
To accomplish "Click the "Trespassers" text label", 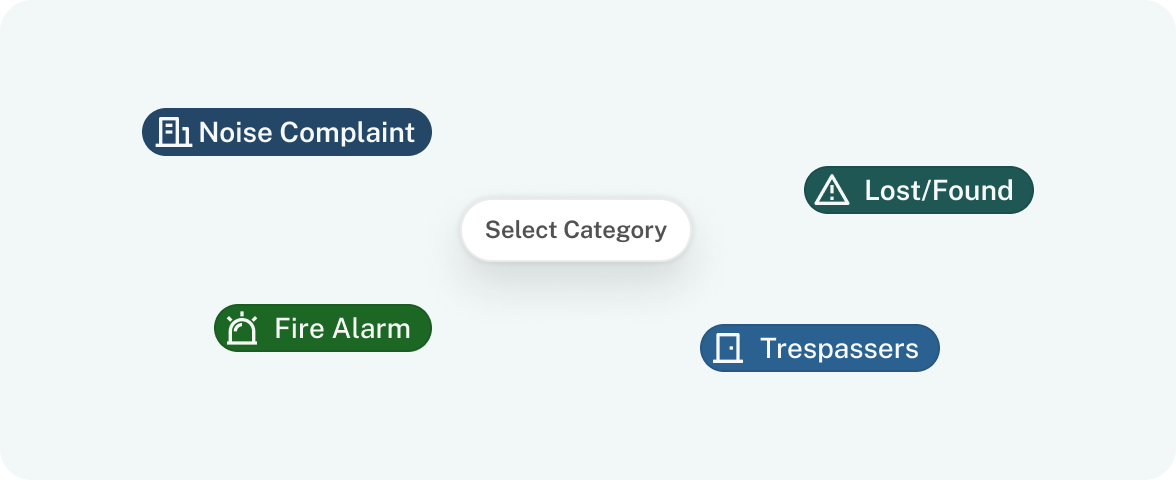I will click(839, 349).
